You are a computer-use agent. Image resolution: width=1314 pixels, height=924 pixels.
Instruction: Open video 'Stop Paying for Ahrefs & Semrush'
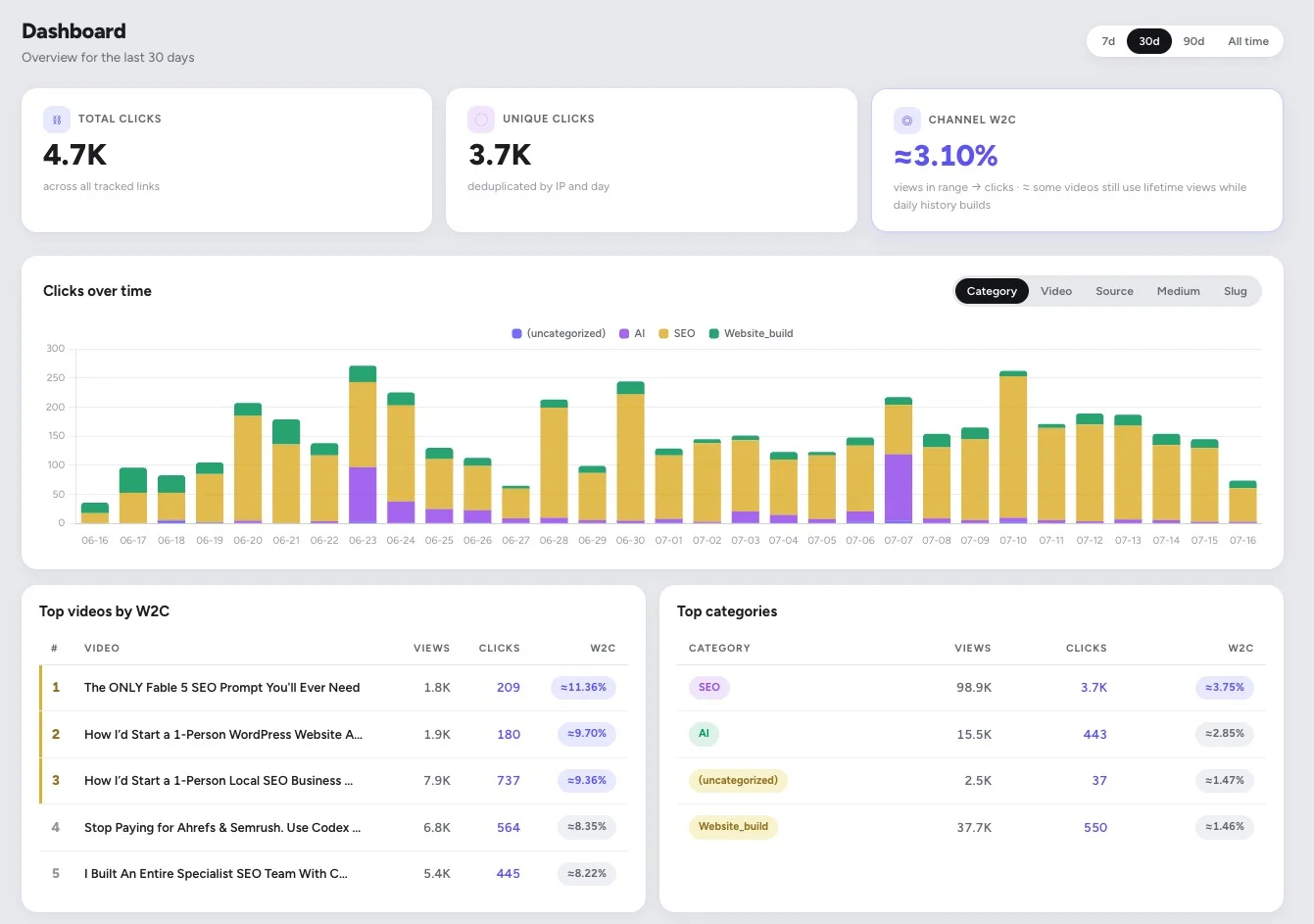point(222,828)
